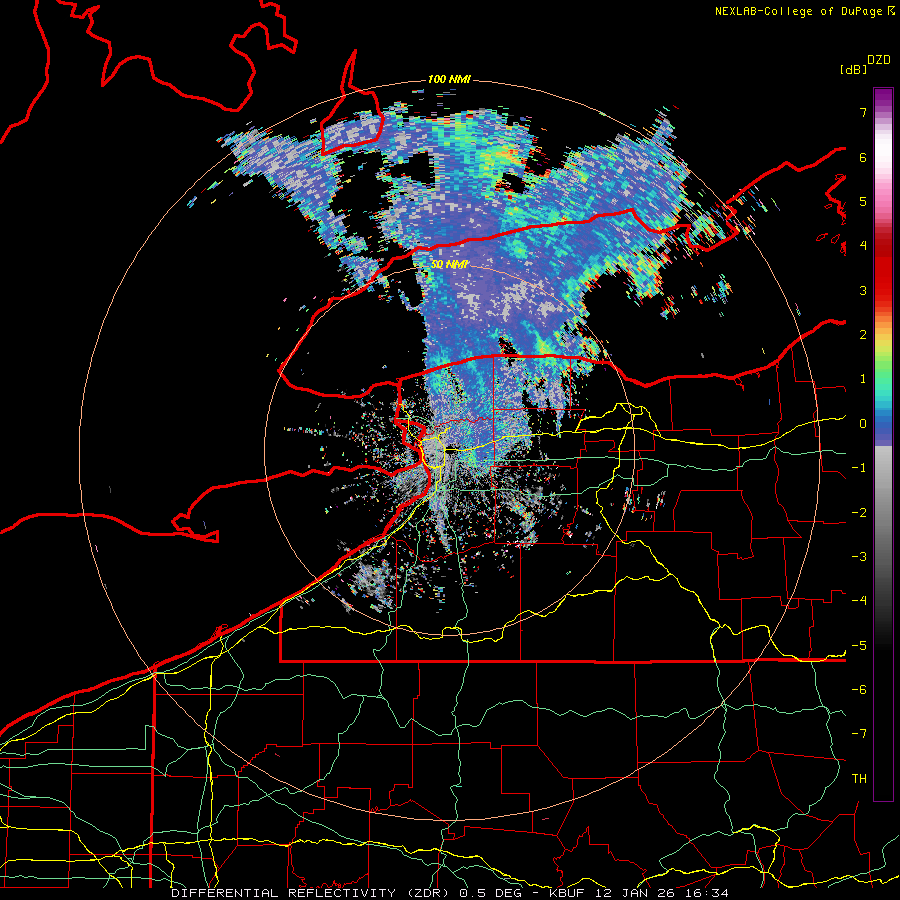Click the red segment of the ZDR colorbar

(883, 270)
